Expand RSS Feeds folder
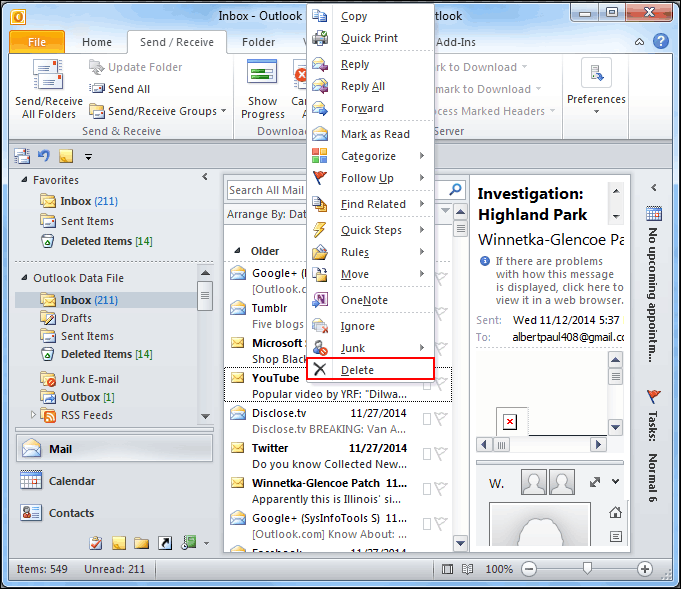Screen dimensions: 681x589 (x=33, y=415)
